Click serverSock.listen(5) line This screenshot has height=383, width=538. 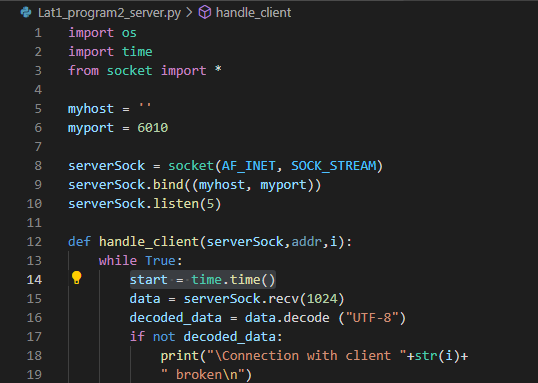[145, 204]
